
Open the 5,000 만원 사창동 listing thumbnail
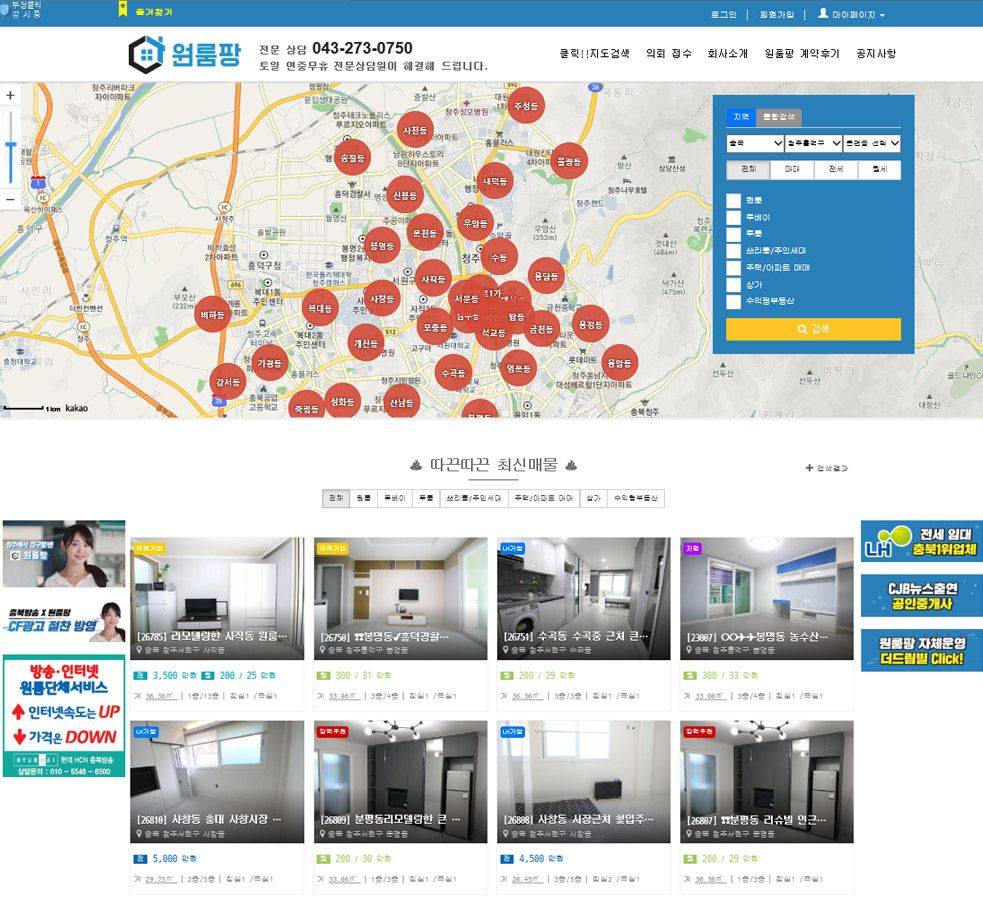point(217,782)
